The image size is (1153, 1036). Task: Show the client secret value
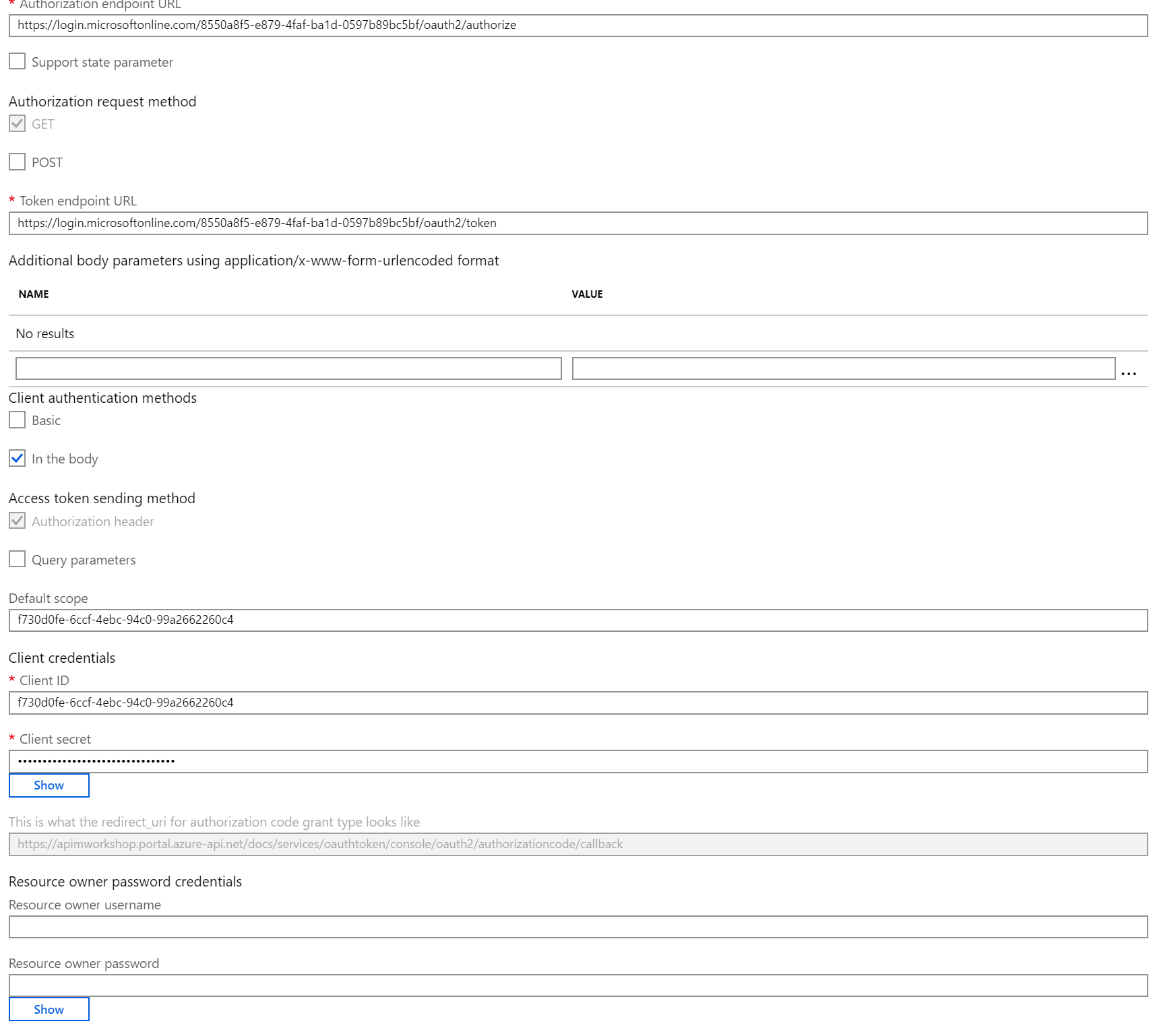(49, 785)
